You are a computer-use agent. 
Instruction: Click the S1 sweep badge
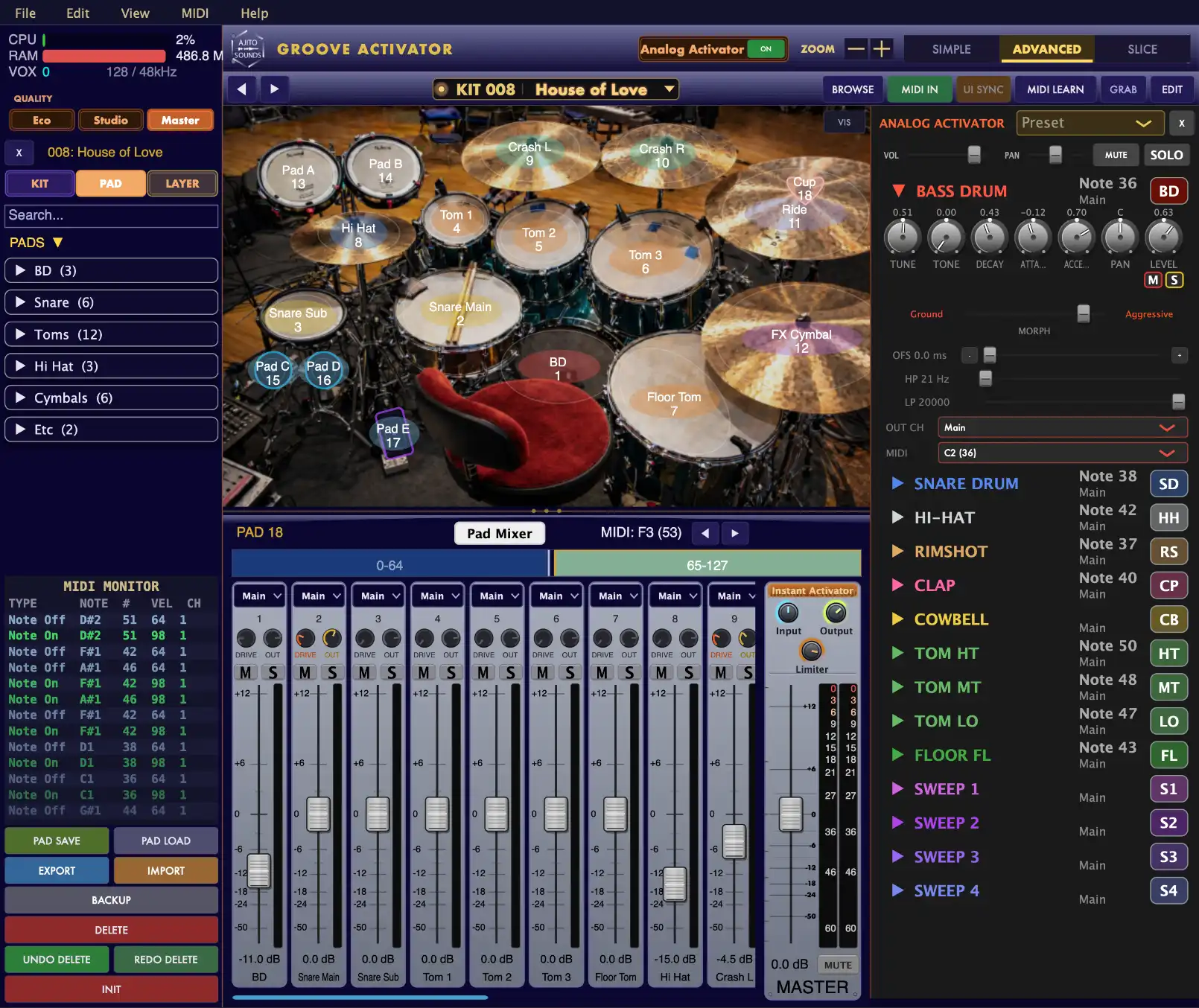tap(1168, 789)
